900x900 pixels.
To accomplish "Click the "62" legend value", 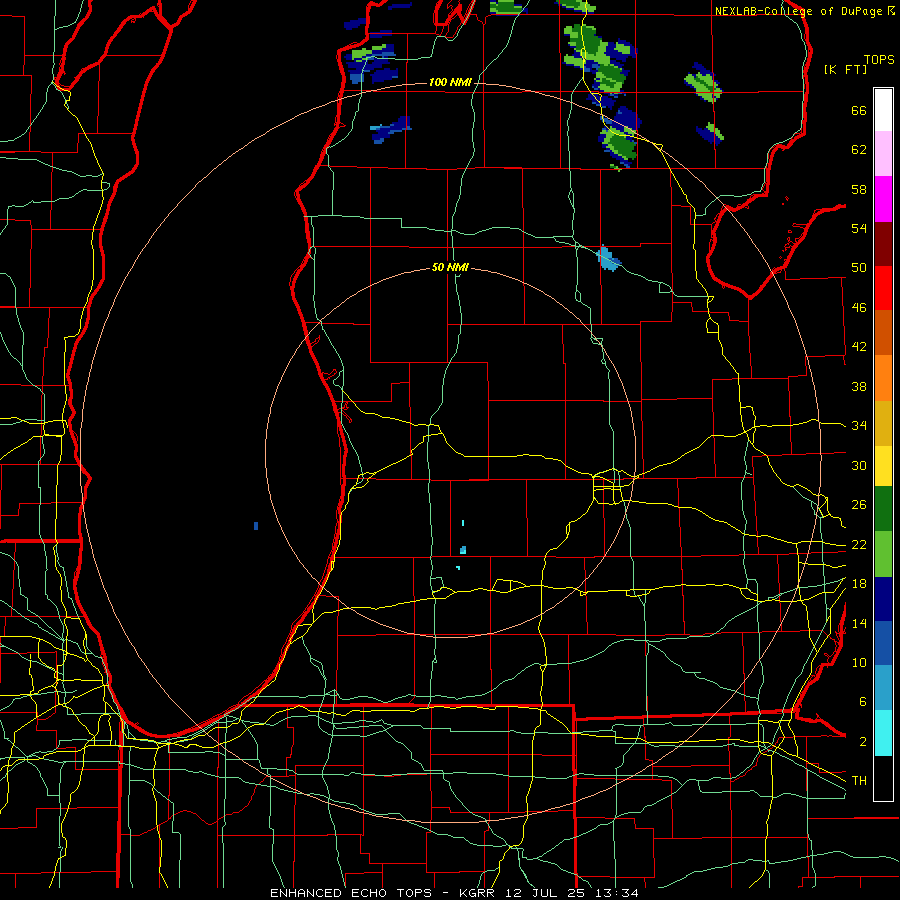I will tap(859, 150).
